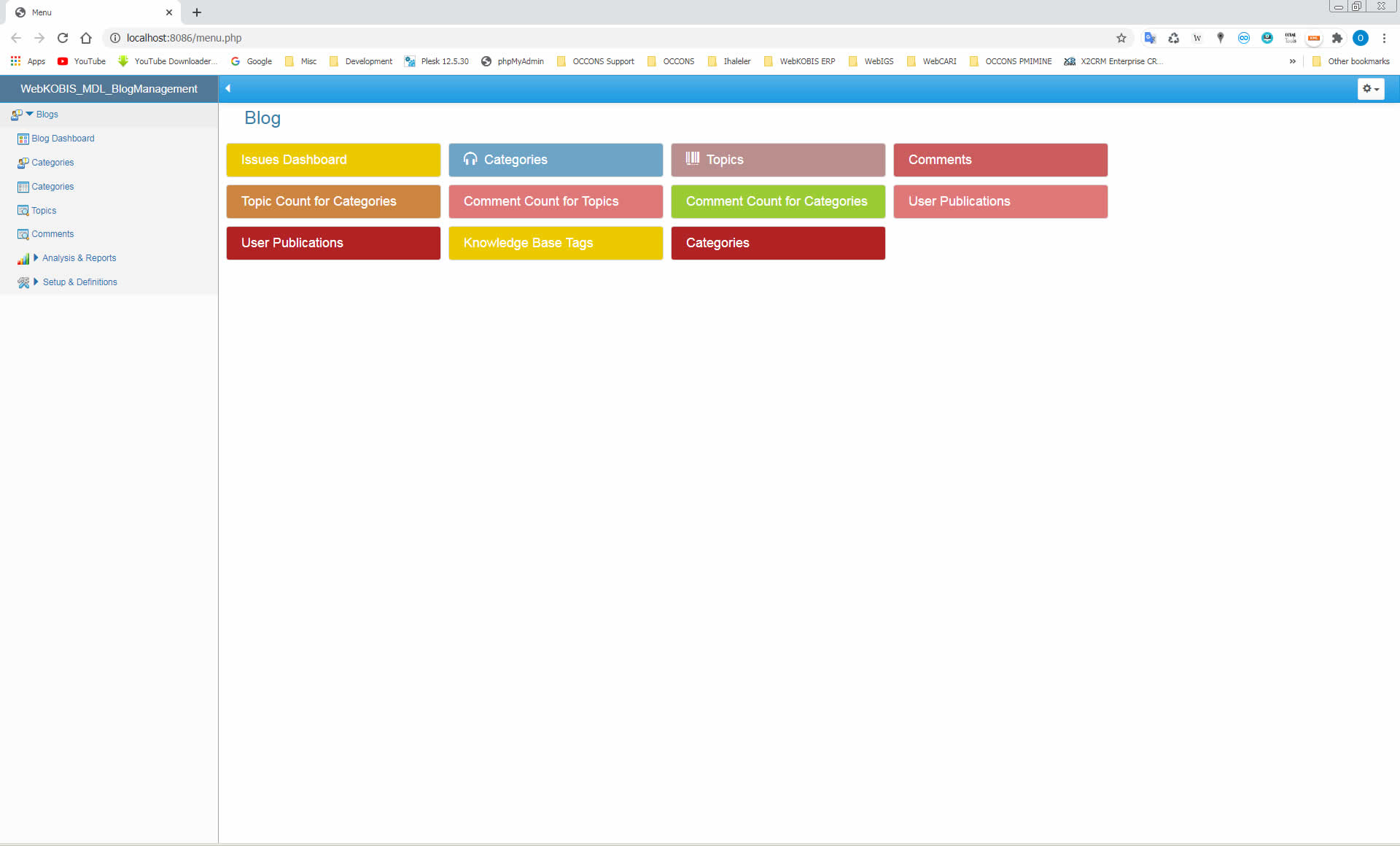Expand the Analysis & Reports node arrow
Image resolution: width=1400 pixels, height=846 pixels.
[x=36, y=257]
